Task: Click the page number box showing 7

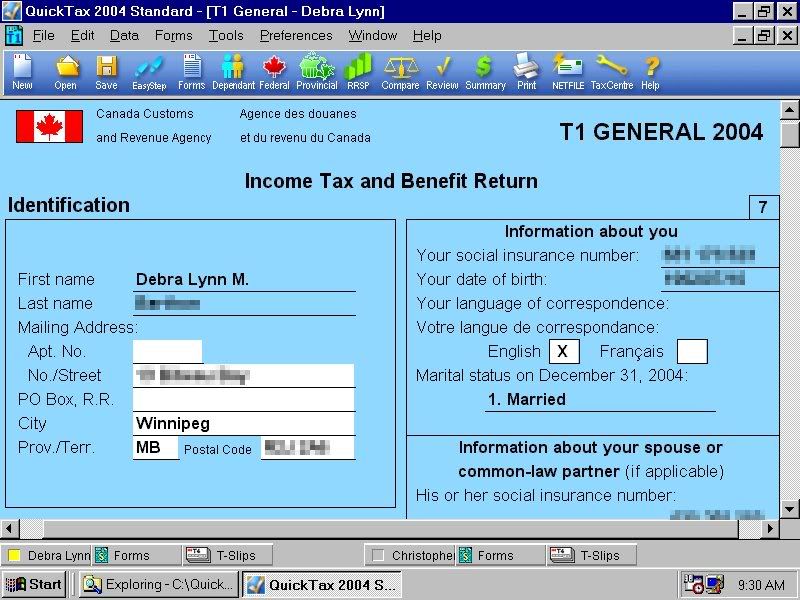Action: [x=763, y=207]
